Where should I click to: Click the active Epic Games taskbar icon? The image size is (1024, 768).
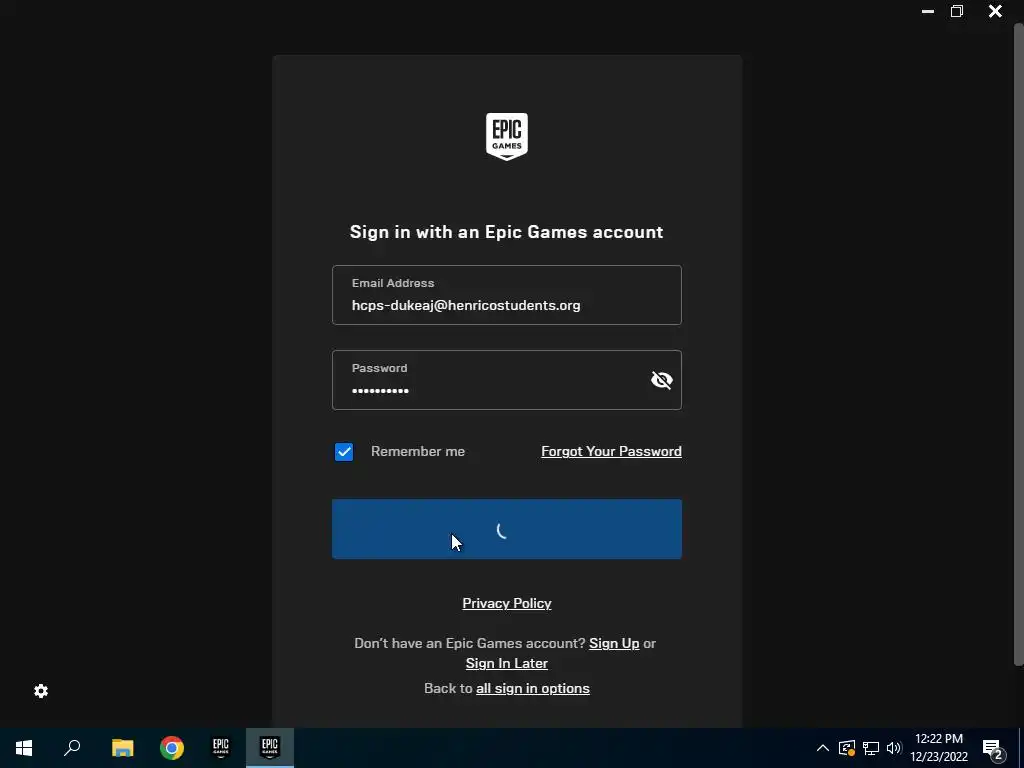point(270,748)
